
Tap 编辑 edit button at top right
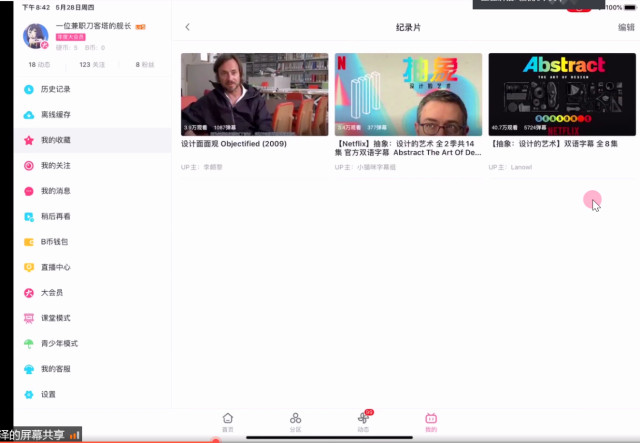click(x=625, y=27)
